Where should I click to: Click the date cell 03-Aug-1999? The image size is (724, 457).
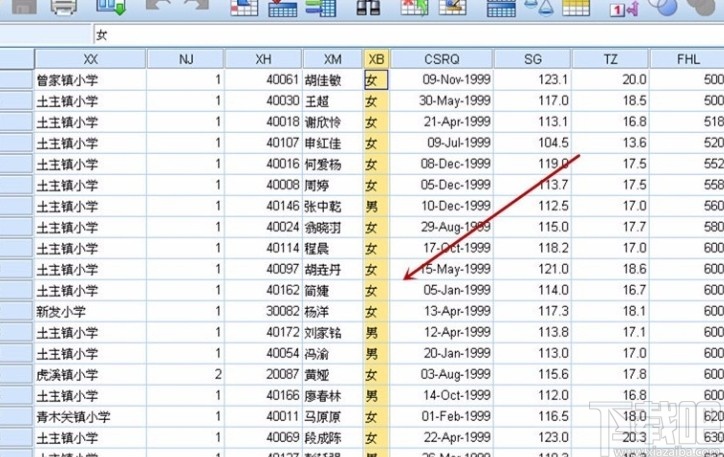click(x=442, y=374)
